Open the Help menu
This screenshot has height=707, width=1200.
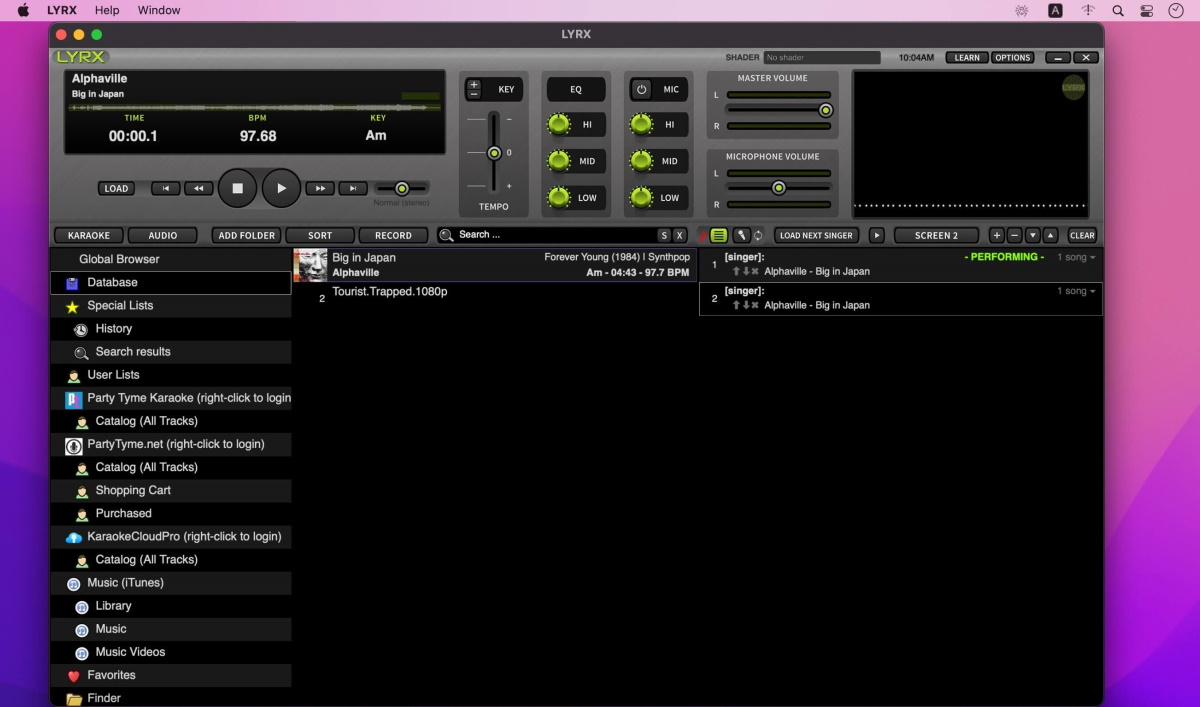[x=107, y=10]
